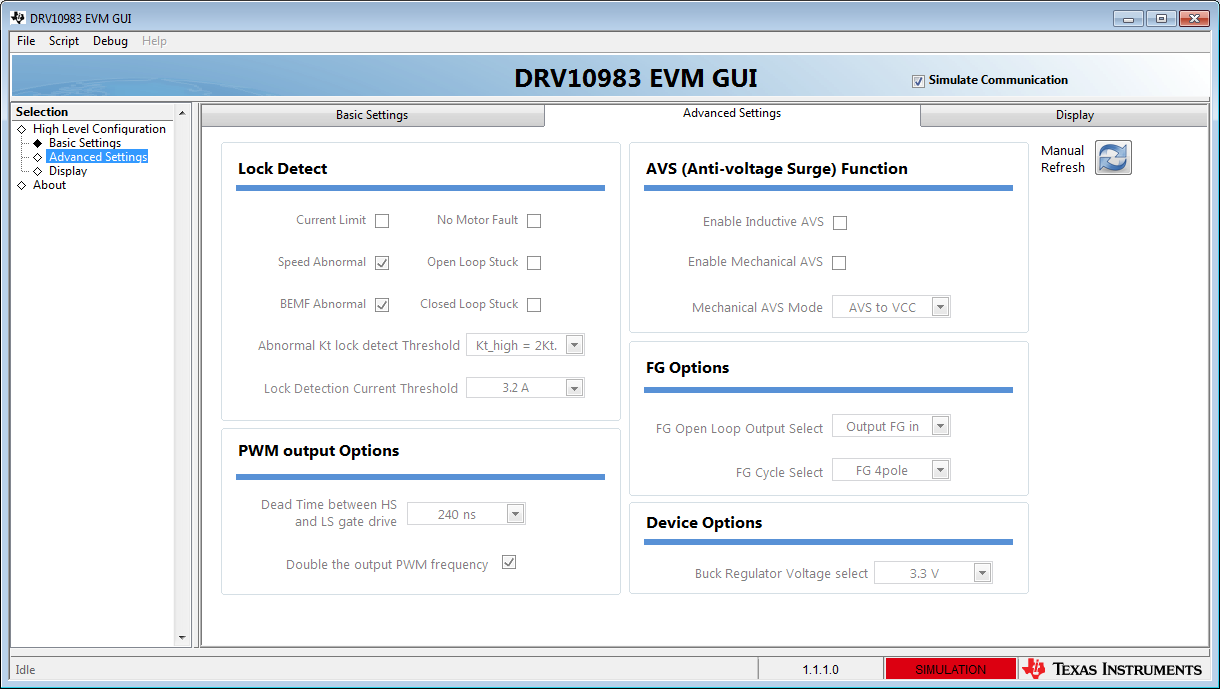Select Basic Settings in the Selection tree
Image resolution: width=1220 pixels, height=689 pixels.
tap(85, 143)
